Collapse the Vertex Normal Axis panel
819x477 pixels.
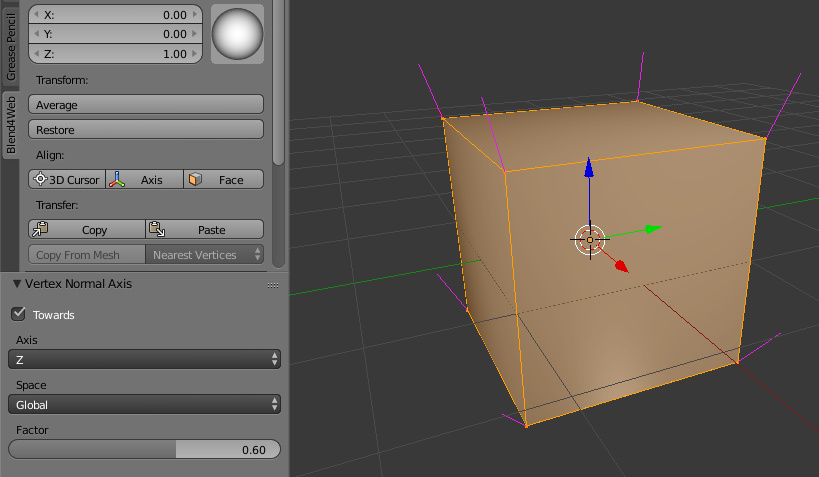click(17, 284)
